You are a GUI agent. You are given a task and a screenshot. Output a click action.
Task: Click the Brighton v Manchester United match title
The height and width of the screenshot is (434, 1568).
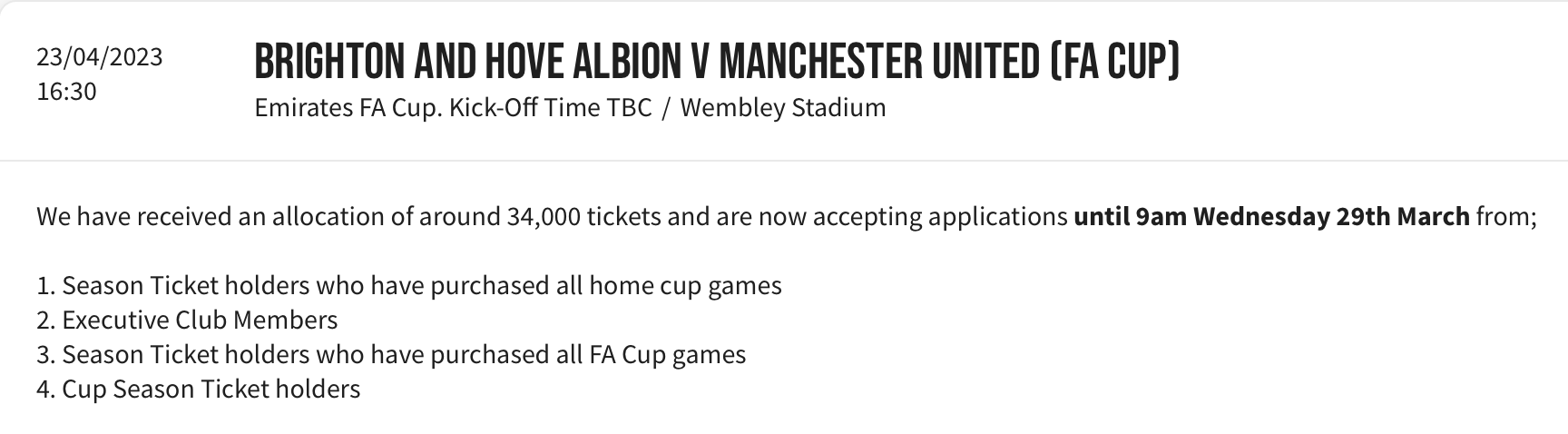coord(717,61)
